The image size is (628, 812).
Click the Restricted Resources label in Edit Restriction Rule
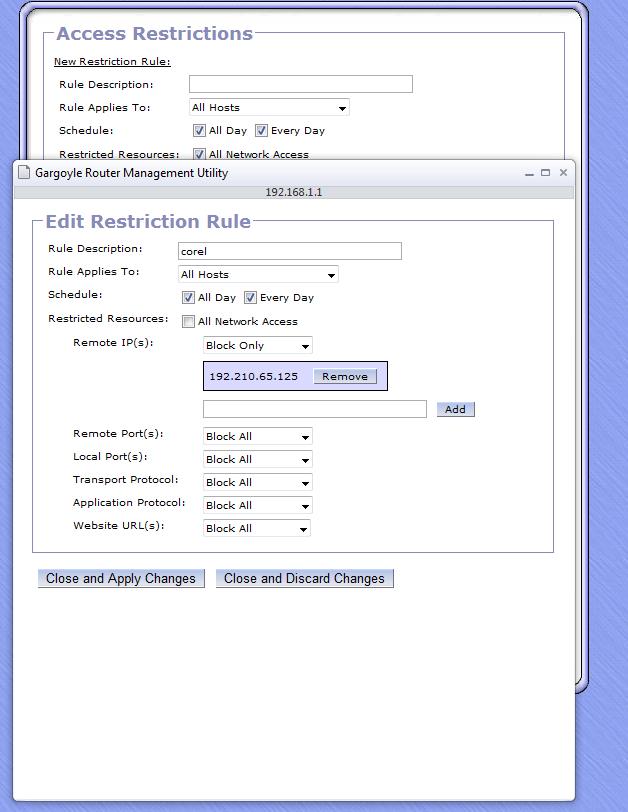point(108,318)
